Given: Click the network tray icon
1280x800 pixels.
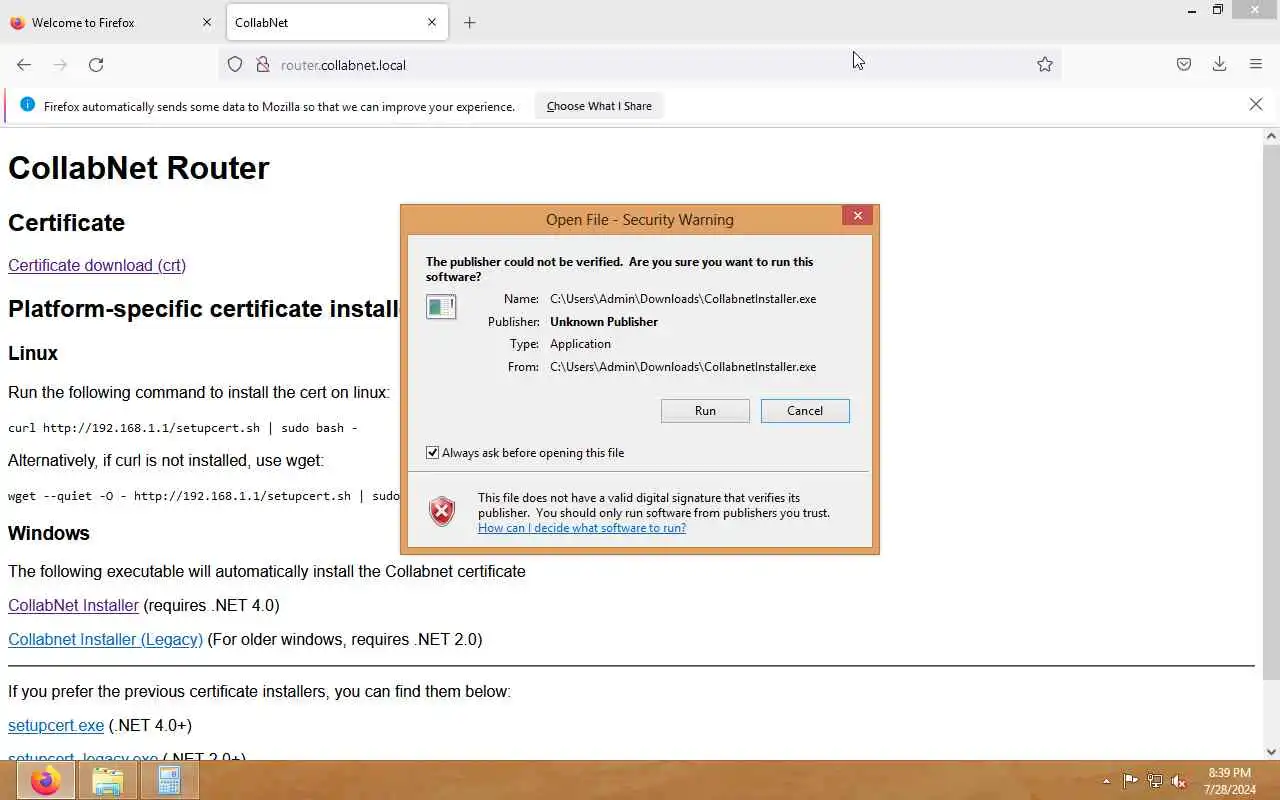Looking at the screenshot, I should tap(1155, 781).
